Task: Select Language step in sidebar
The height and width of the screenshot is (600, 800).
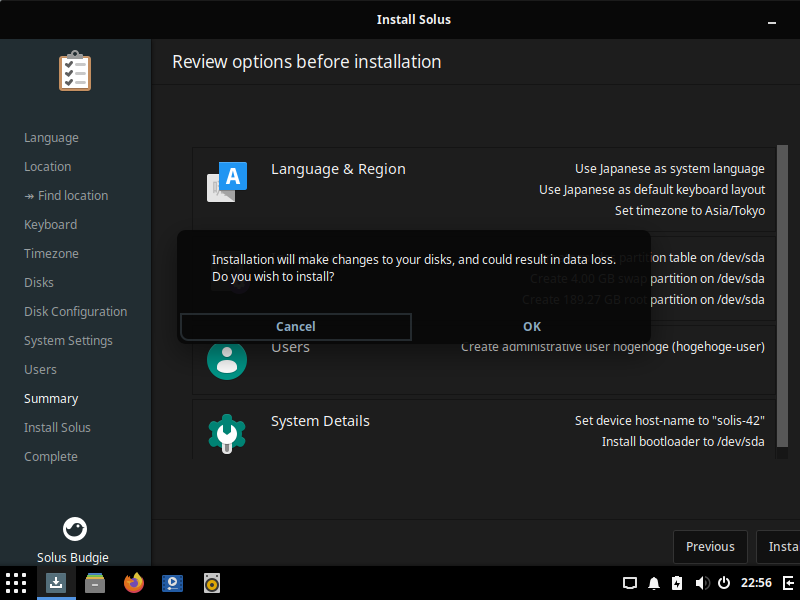Action: [51, 138]
